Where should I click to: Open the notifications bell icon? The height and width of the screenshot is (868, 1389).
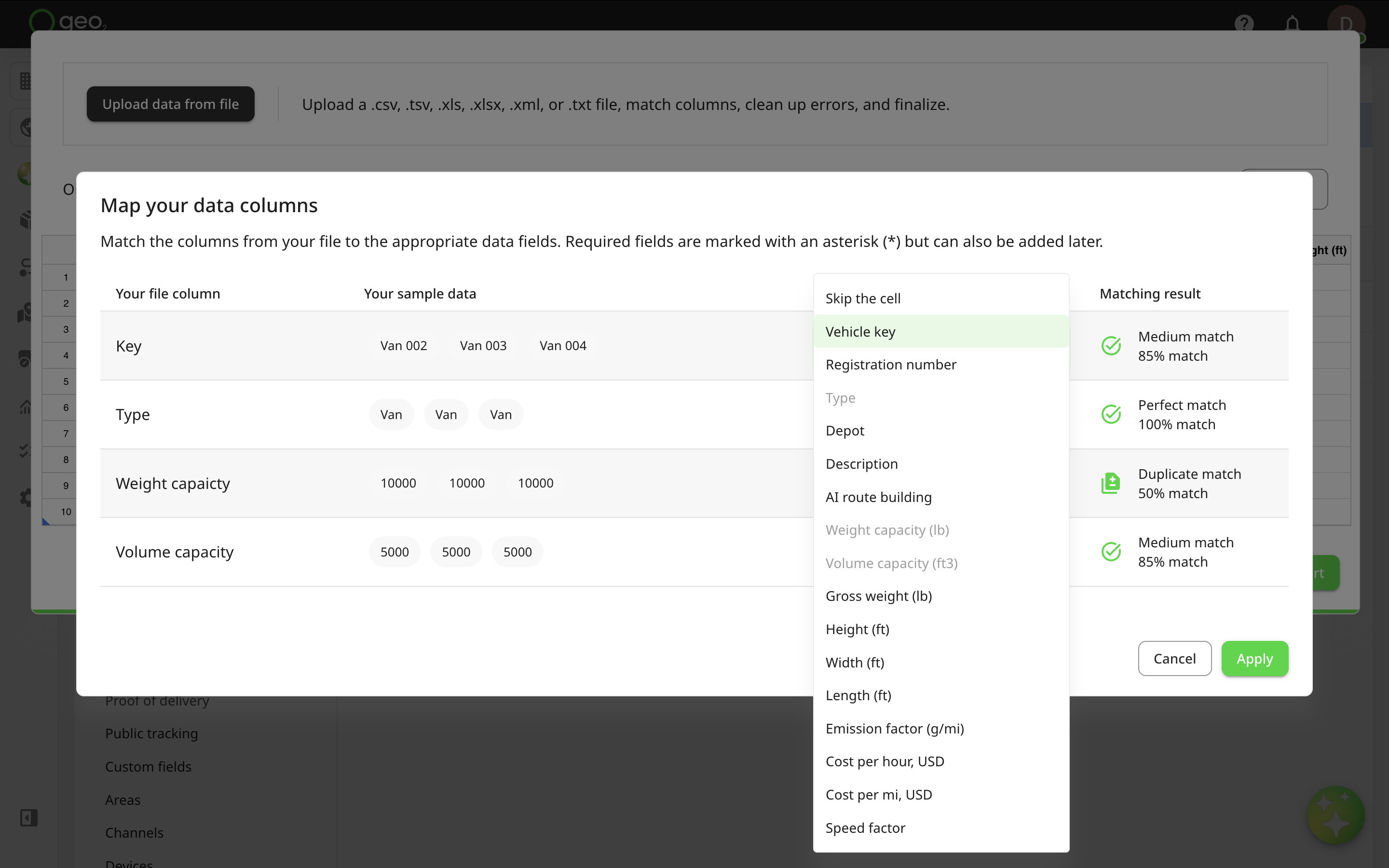[1293, 24]
